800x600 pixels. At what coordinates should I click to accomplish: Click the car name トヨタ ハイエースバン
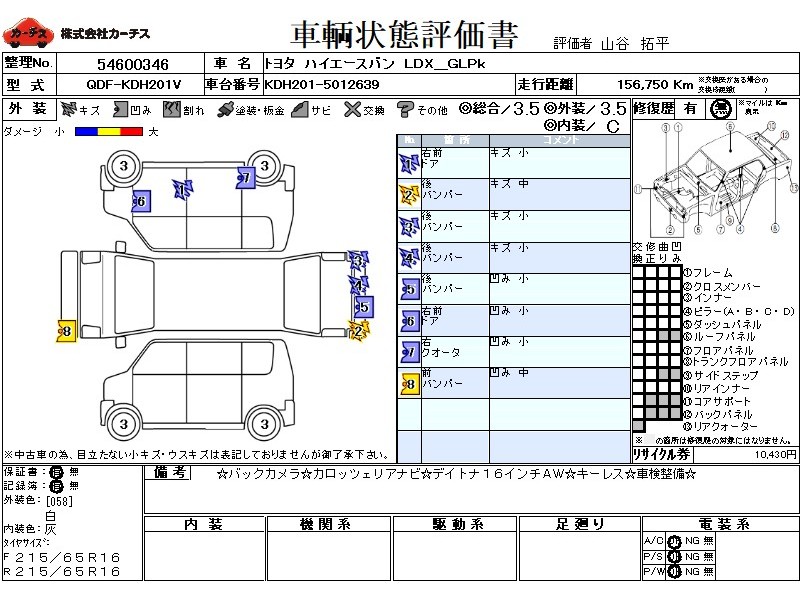(x=330, y=64)
